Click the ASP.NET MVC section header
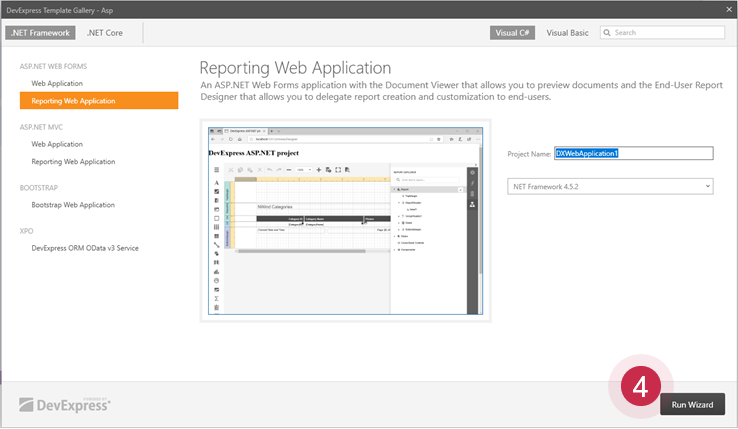Image resolution: width=738 pixels, height=429 pixels. tap(41, 127)
